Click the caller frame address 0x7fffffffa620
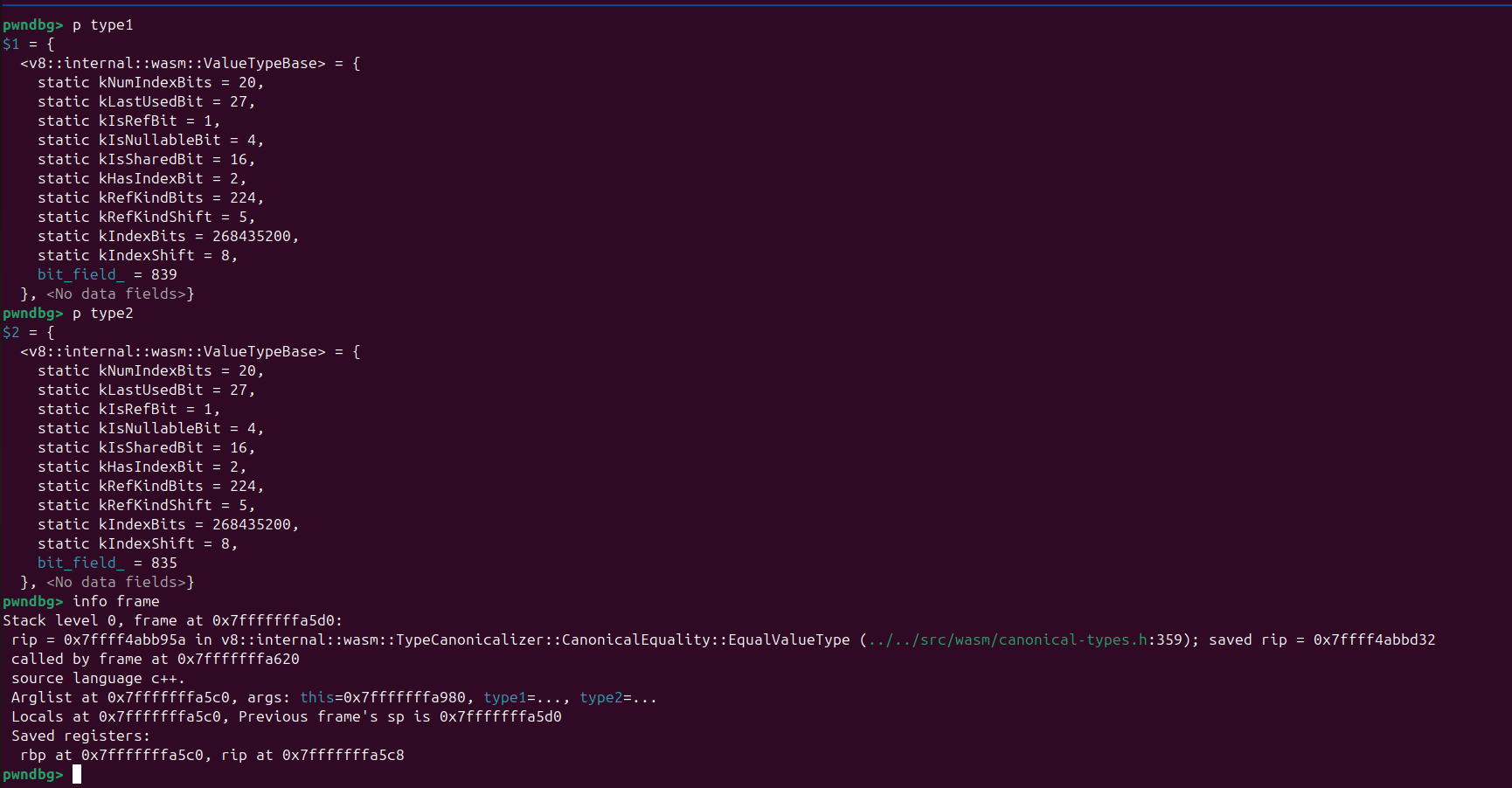The width and height of the screenshot is (1512, 788). click(238, 659)
